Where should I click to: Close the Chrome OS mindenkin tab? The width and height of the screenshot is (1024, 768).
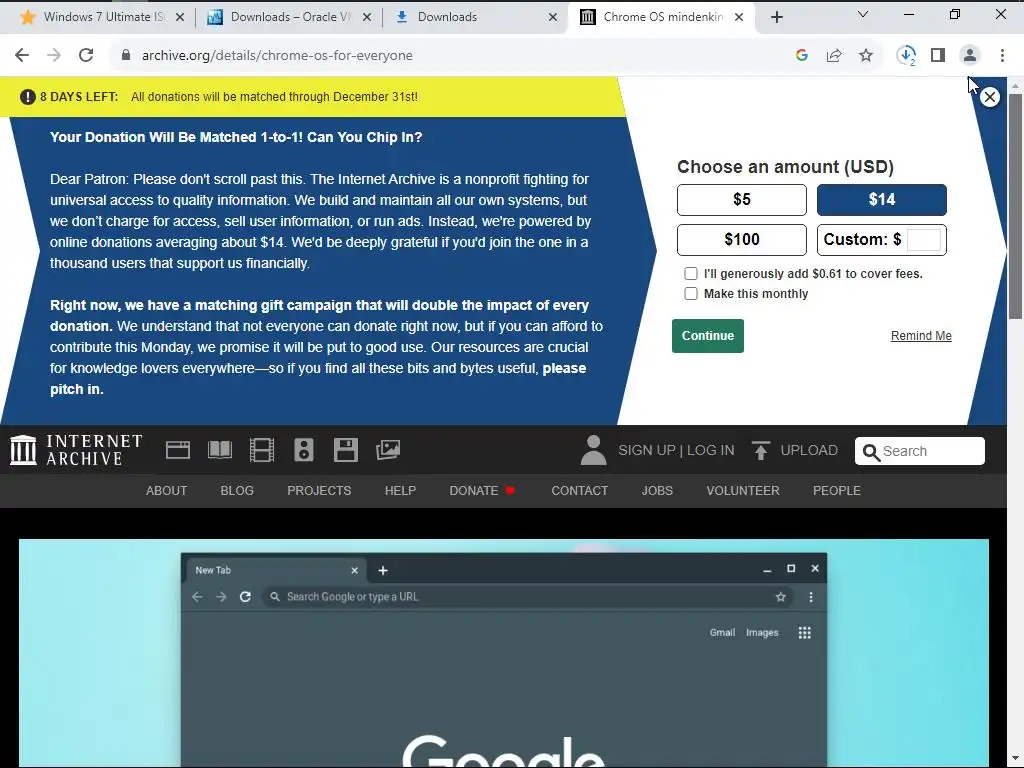point(739,17)
